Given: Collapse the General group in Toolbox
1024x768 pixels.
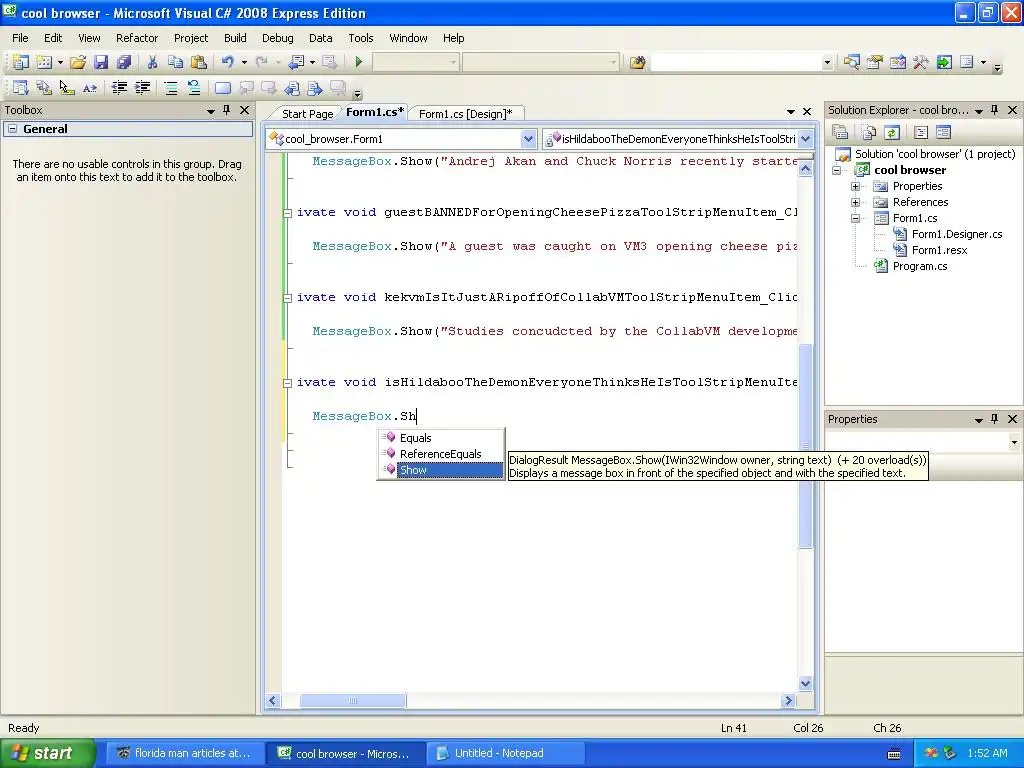Looking at the screenshot, I should coord(12,129).
